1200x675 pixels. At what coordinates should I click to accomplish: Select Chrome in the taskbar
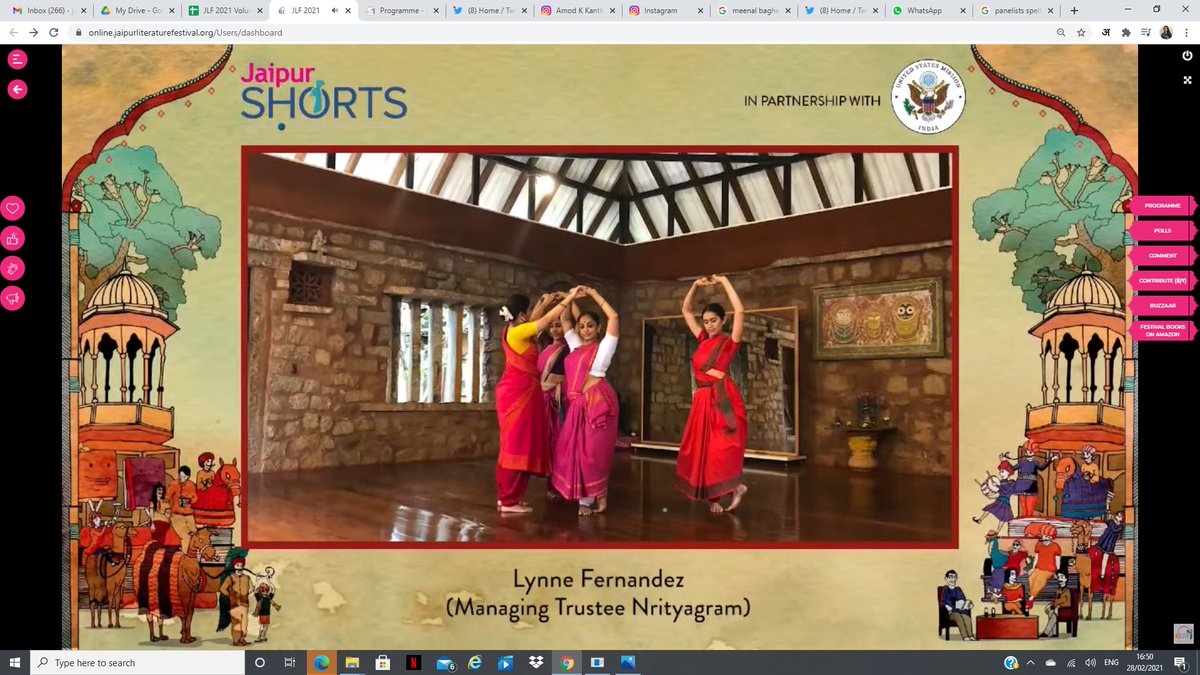[x=567, y=662]
